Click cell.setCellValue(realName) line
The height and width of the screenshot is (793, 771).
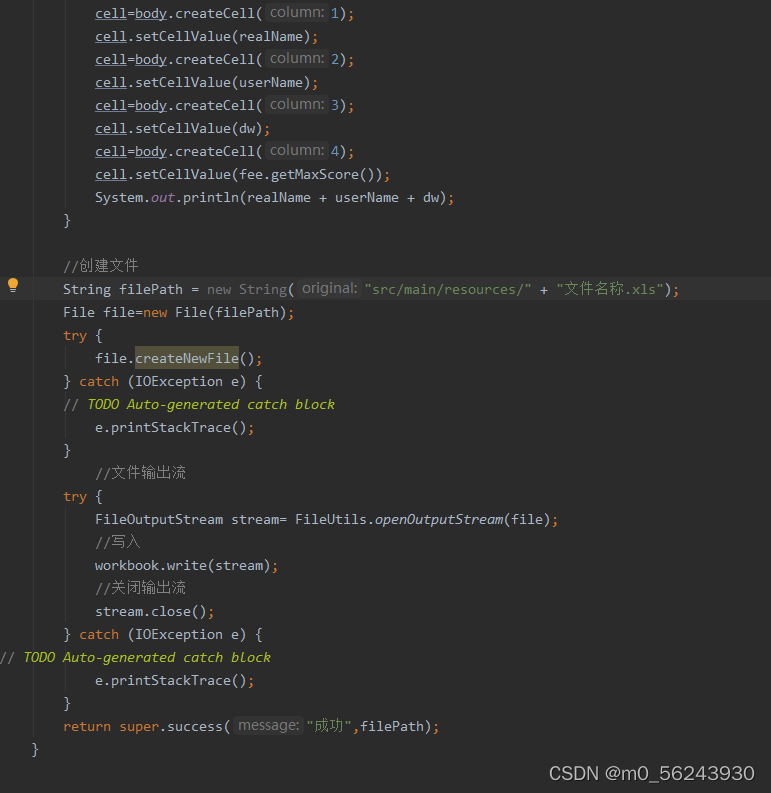tap(206, 36)
